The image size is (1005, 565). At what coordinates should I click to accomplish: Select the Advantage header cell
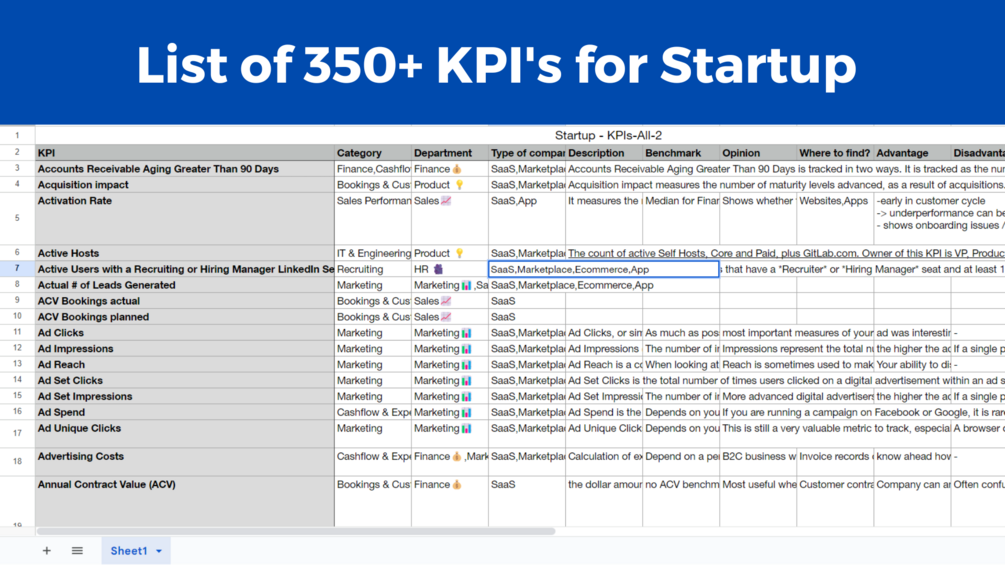click(x=911, y=153)
